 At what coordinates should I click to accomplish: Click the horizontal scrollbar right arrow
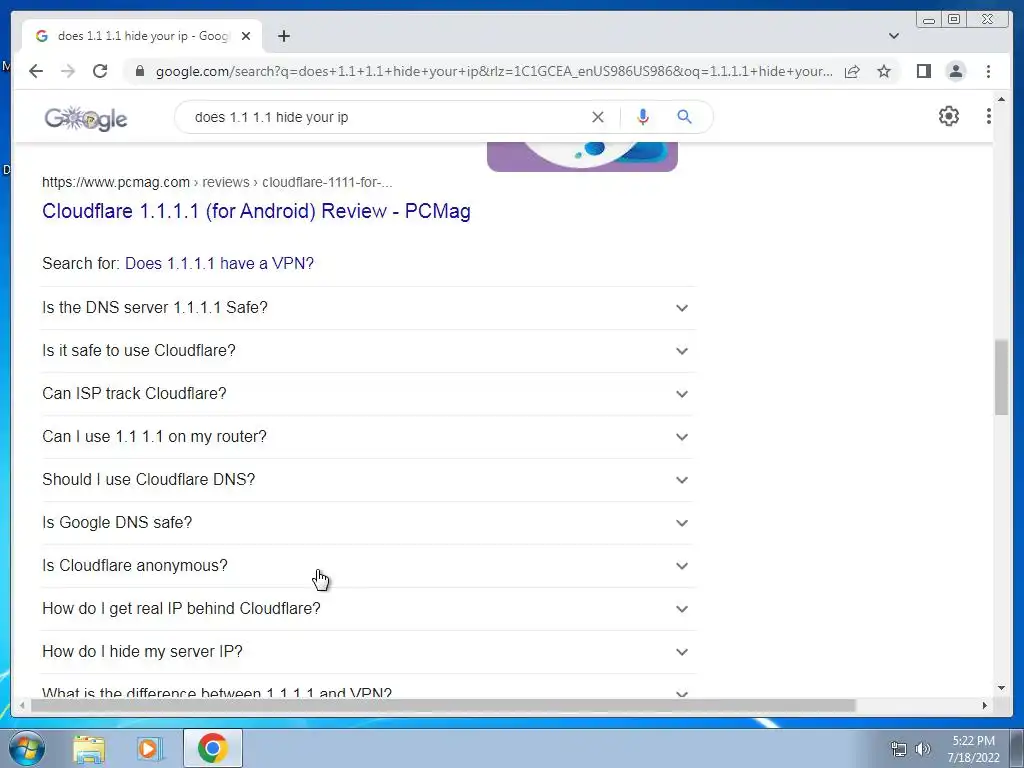(984, 705)
